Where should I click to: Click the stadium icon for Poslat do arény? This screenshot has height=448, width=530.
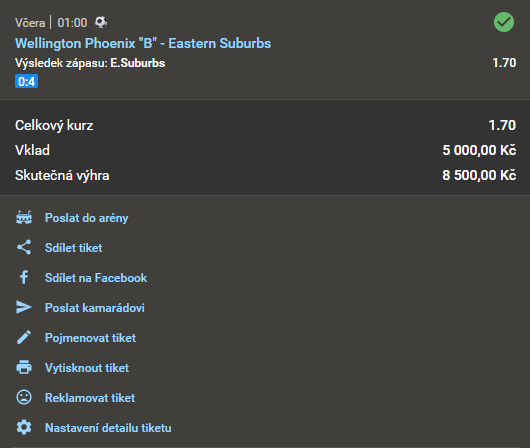pyautogui.click(x=24, y=218)
